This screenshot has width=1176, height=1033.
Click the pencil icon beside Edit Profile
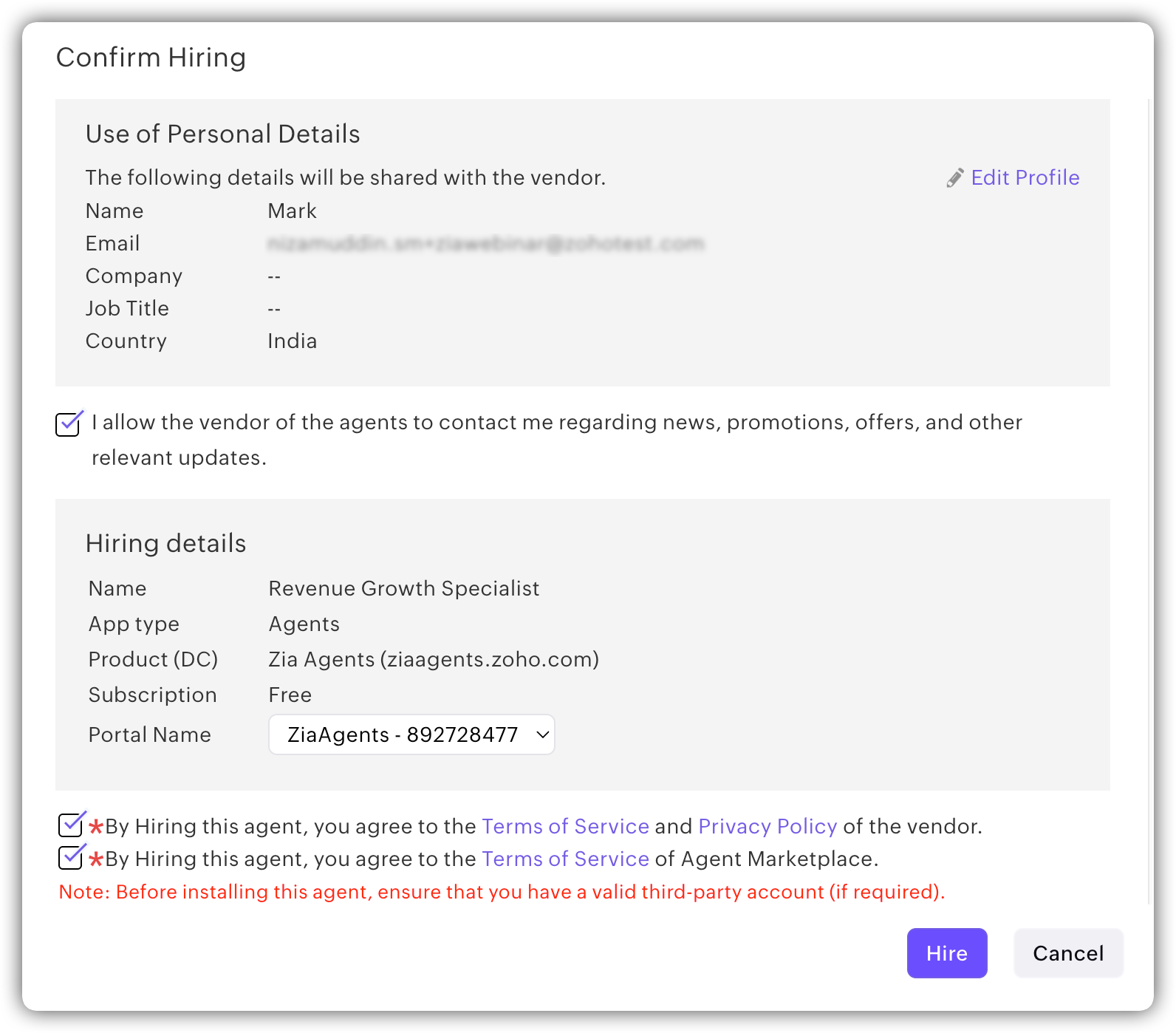click(x=954, y=178)
